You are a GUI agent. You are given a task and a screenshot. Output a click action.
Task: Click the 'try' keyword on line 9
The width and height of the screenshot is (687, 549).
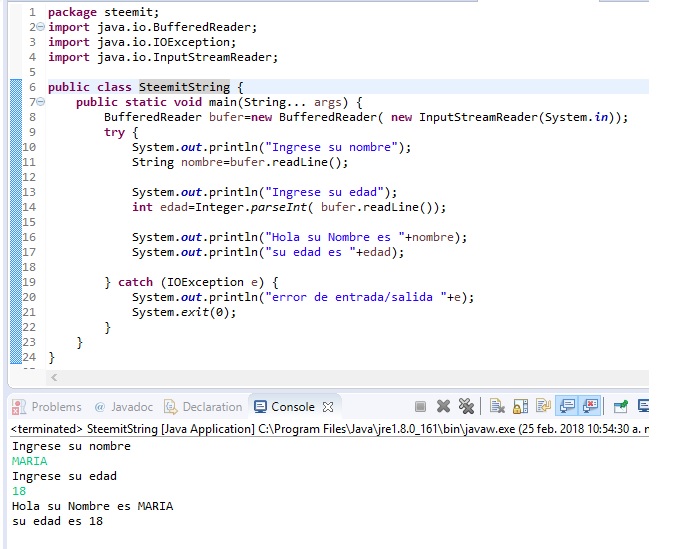tap(114, 132)
